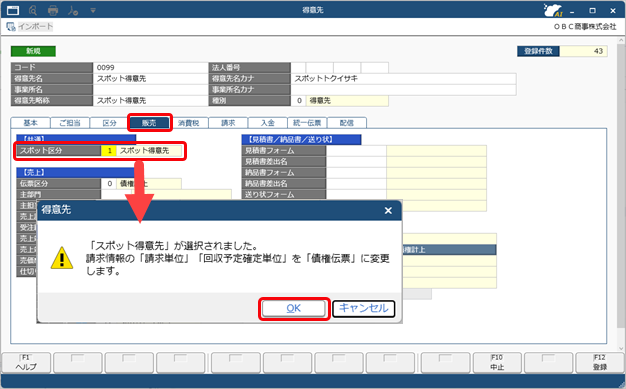Maximize the 得意先 window
This screenshot has width=626, height=389.
[592, 10]
